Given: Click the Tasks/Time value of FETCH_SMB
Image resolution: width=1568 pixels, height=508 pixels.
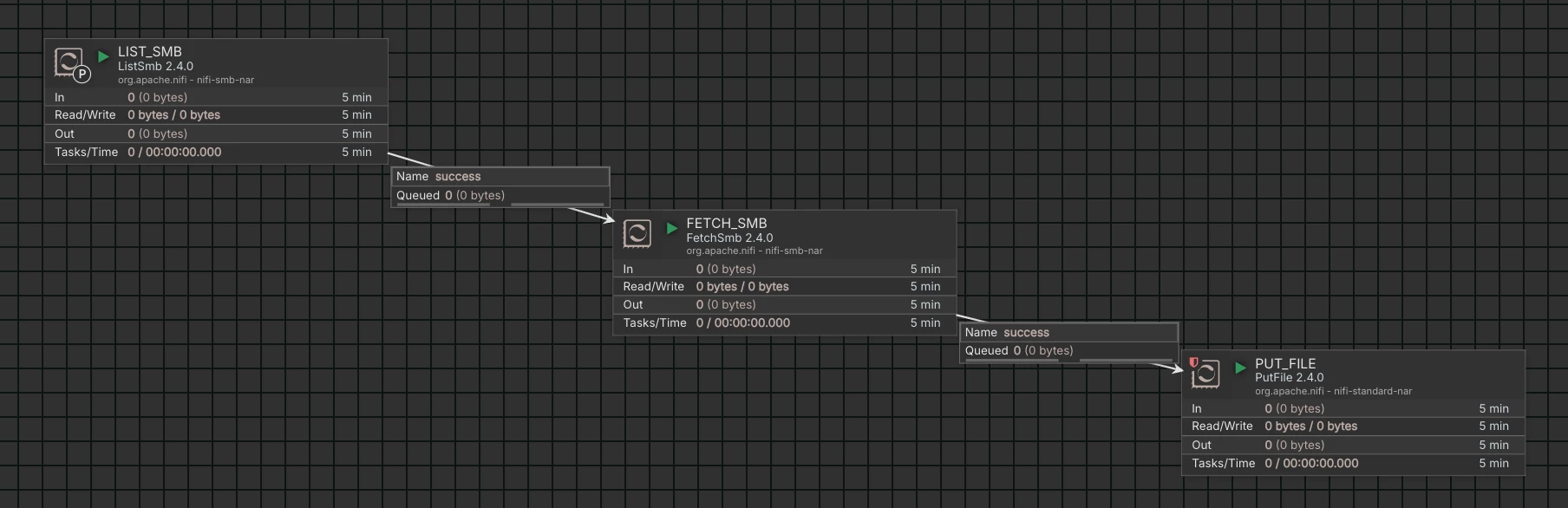Looking at the screenshot, I should coord(743,322).
